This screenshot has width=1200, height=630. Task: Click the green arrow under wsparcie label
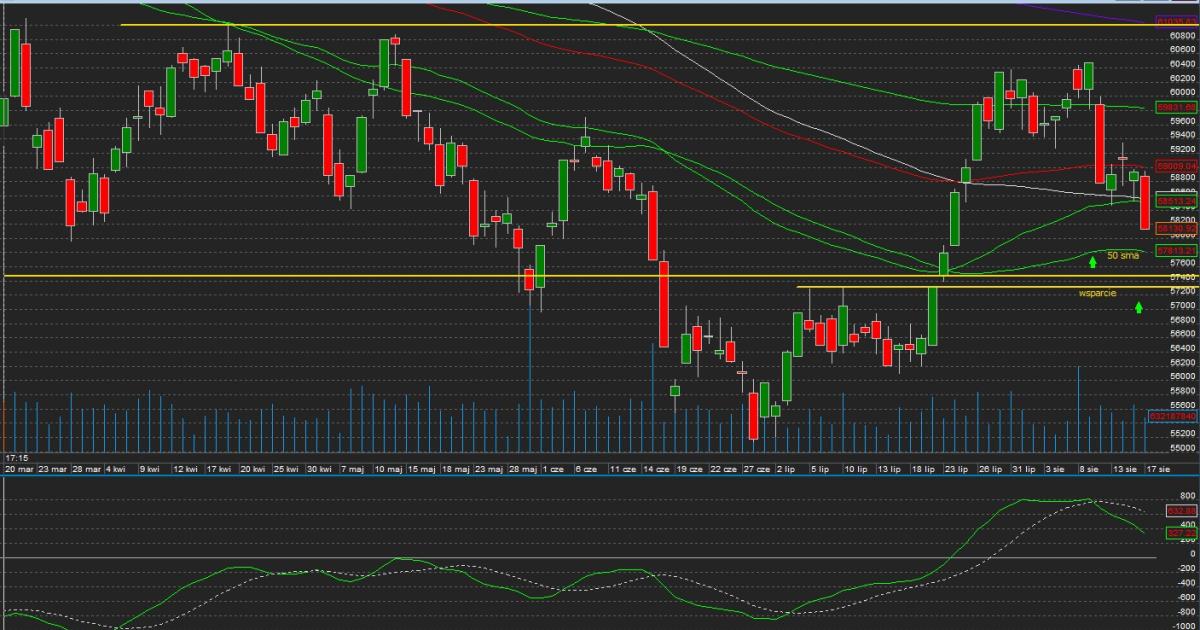click(x=1139, y=306)
